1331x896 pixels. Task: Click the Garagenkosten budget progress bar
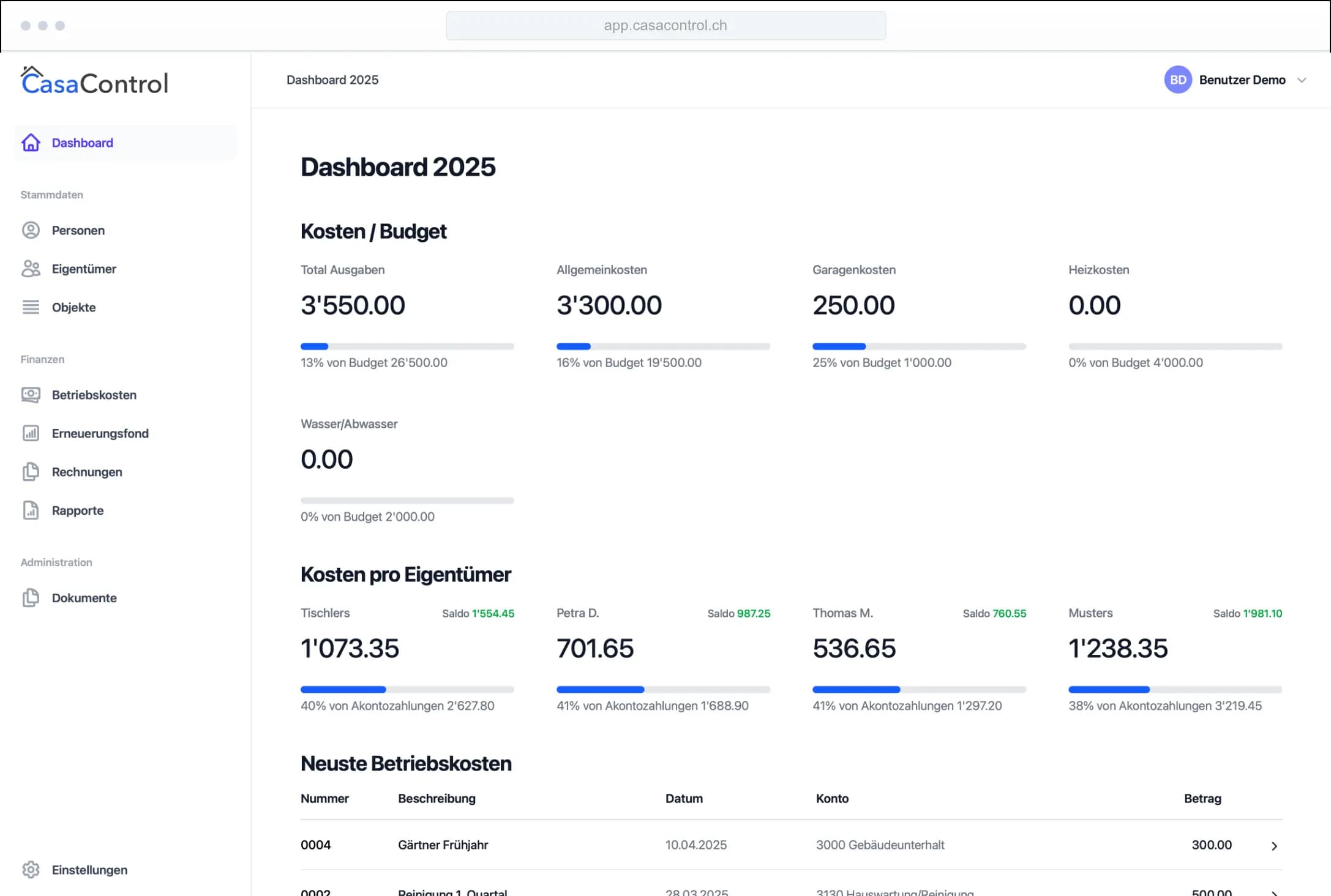coord(918,346)
